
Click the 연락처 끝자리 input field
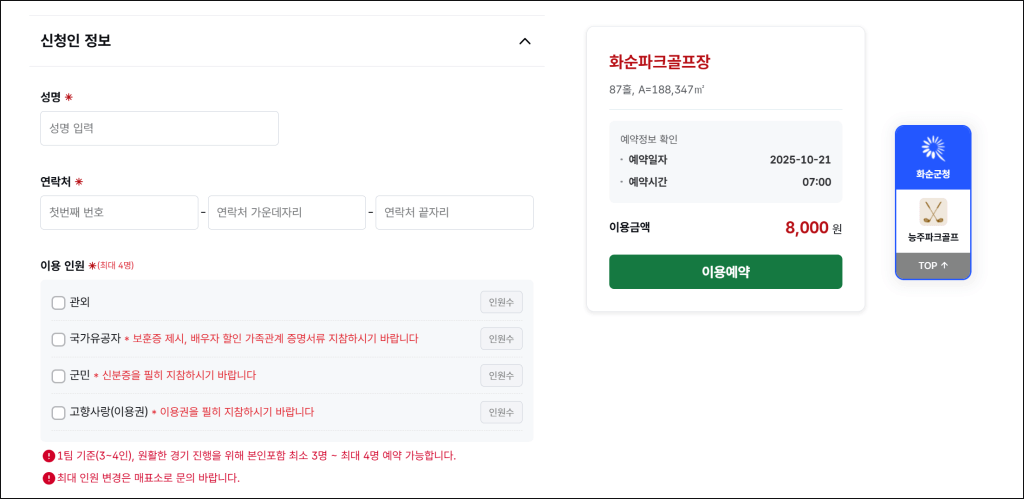tap(454, 212)
